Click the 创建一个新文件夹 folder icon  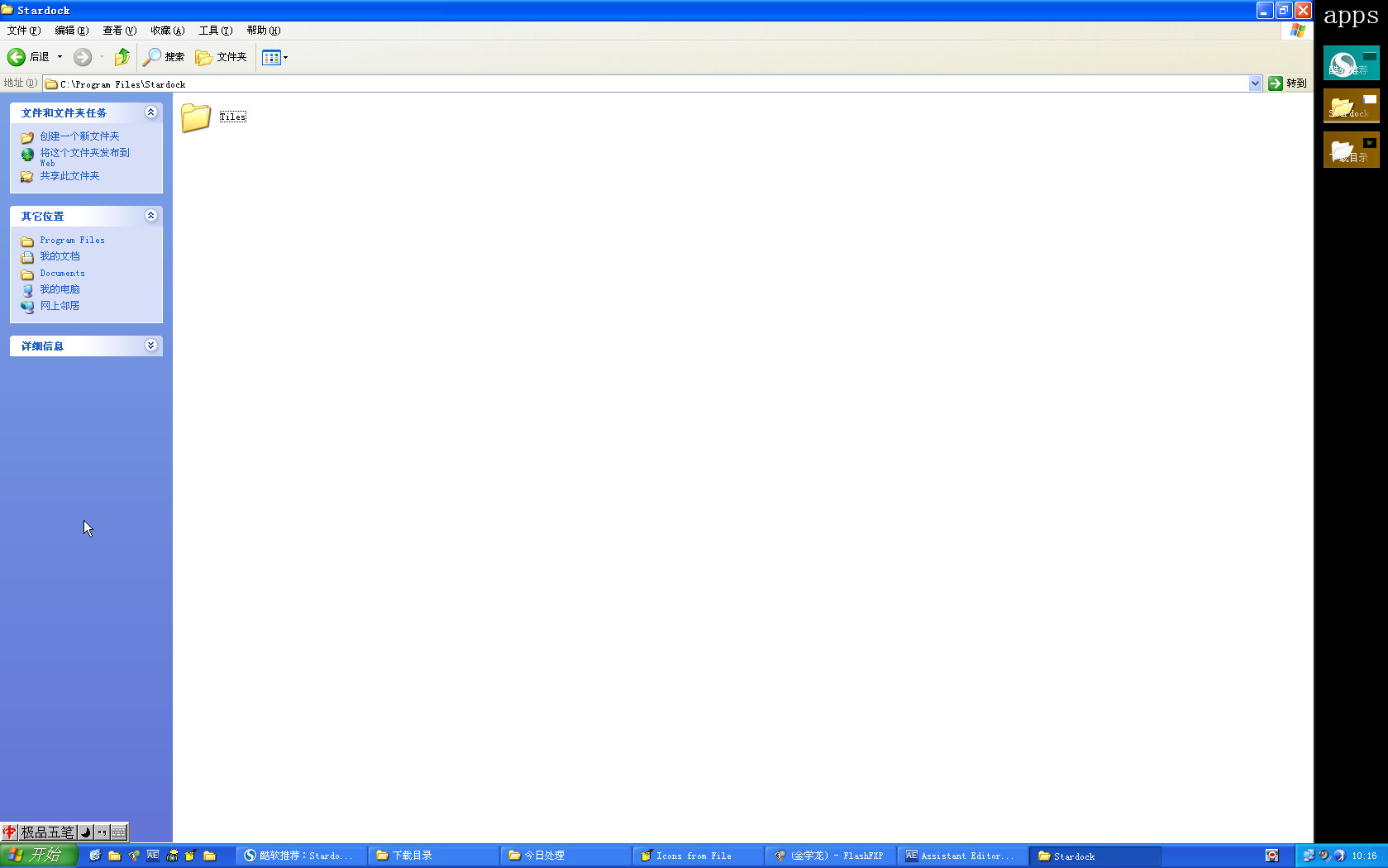pyautogui.click(x=27, y=137)
